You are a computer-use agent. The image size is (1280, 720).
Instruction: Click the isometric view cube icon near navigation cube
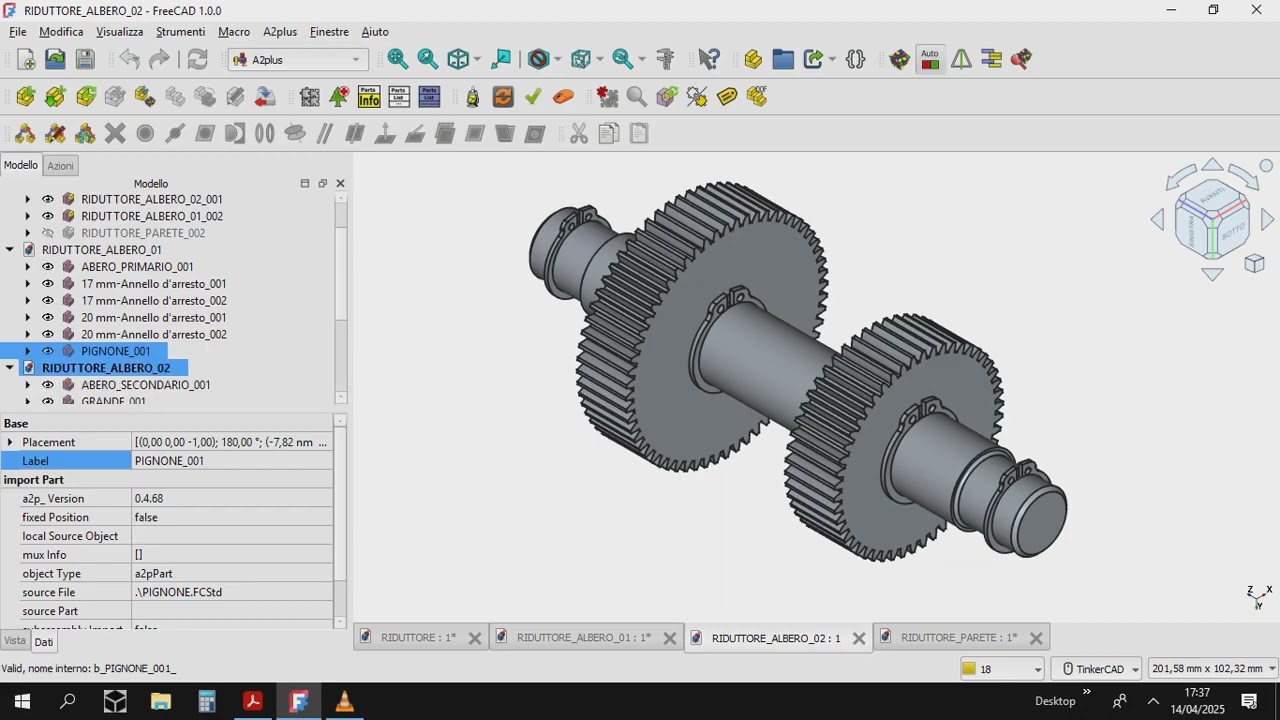tap(1254, 263)
